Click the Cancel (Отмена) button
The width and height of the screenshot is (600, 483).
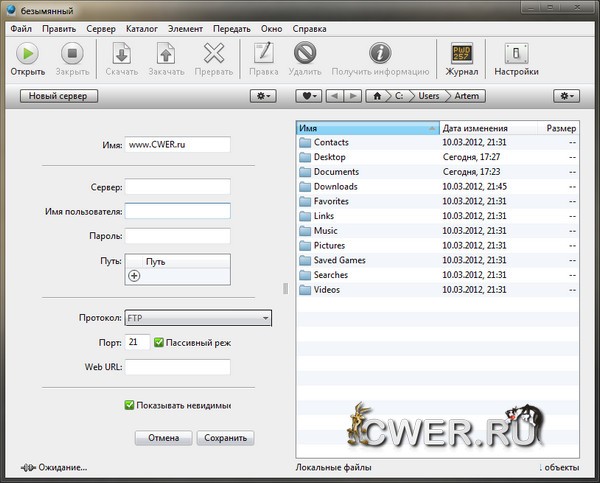click(x=163, y=438)
